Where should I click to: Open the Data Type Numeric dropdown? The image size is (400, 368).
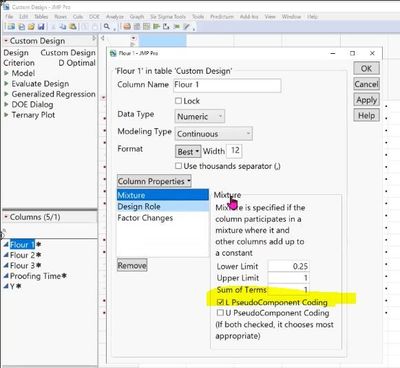tap(200, 116)
